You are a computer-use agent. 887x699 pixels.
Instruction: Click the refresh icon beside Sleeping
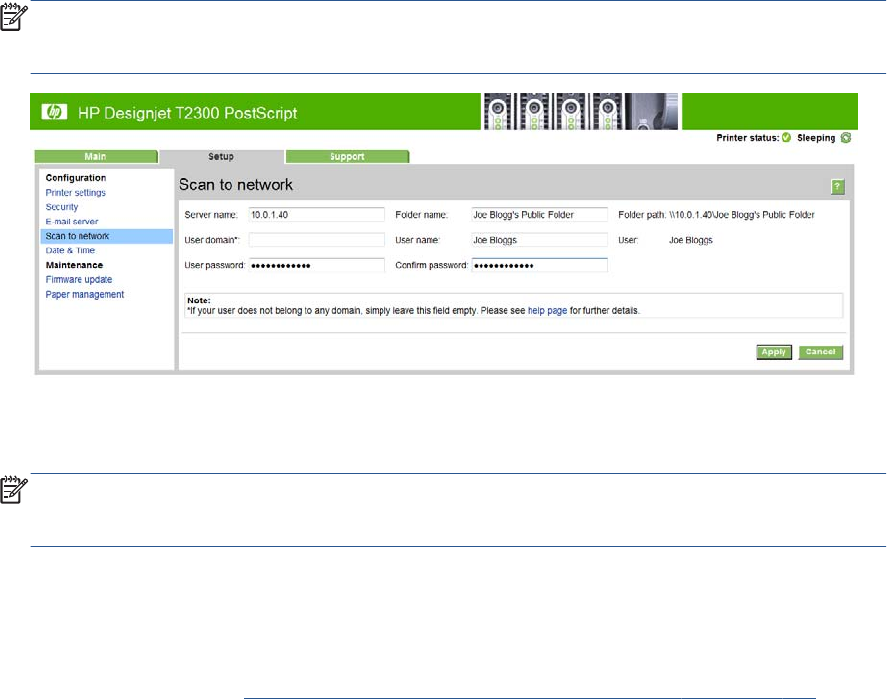[846, 138]
